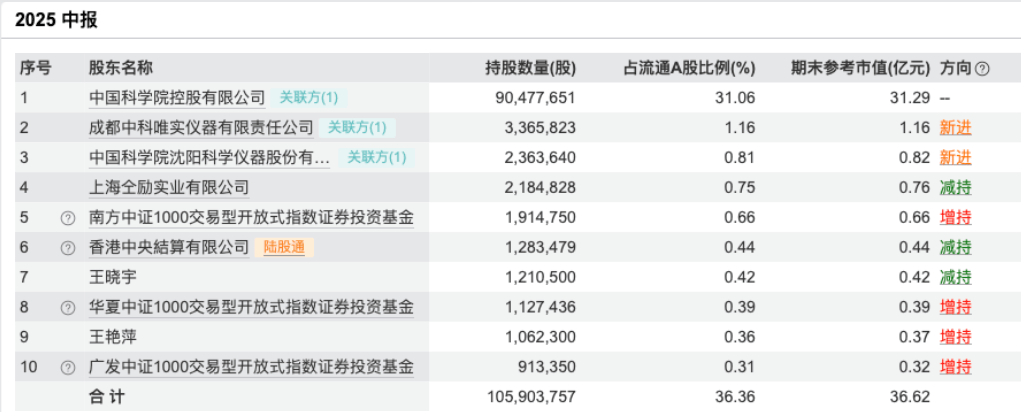Click the 陆股通 tag
Viewport: 1021px width, 412px height.
coord(285,248)
